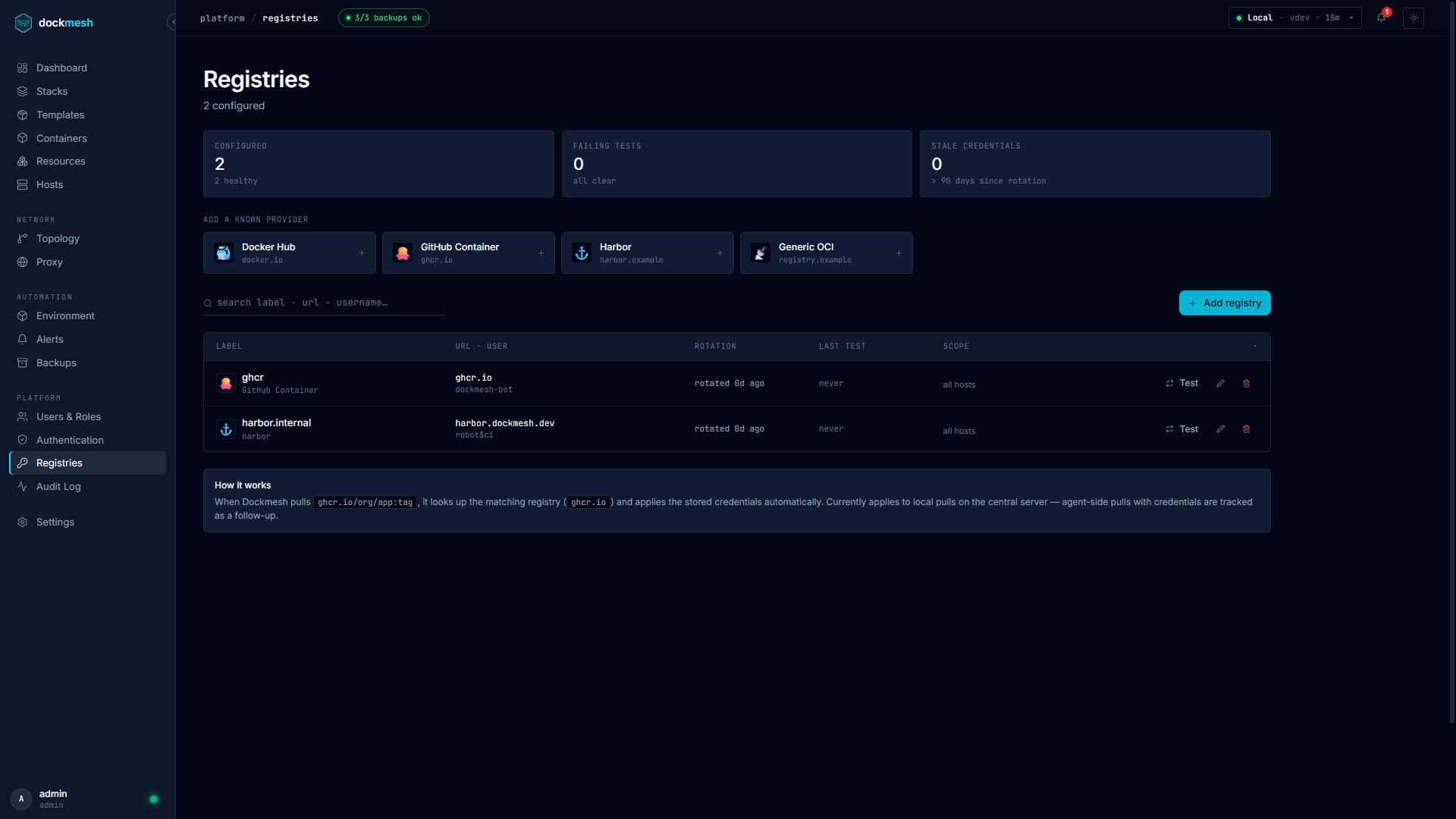
Task: Collapse the sidebar with the chevron button
Action: pos(172,22)
